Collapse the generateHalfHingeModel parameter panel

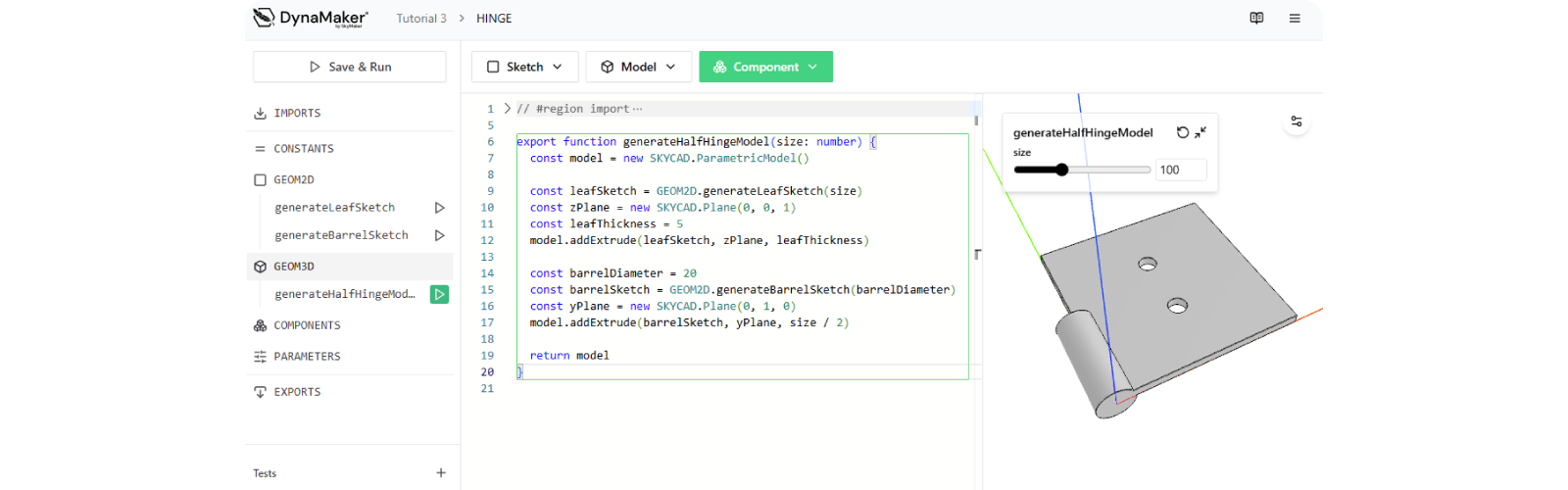click(1200, 132)
